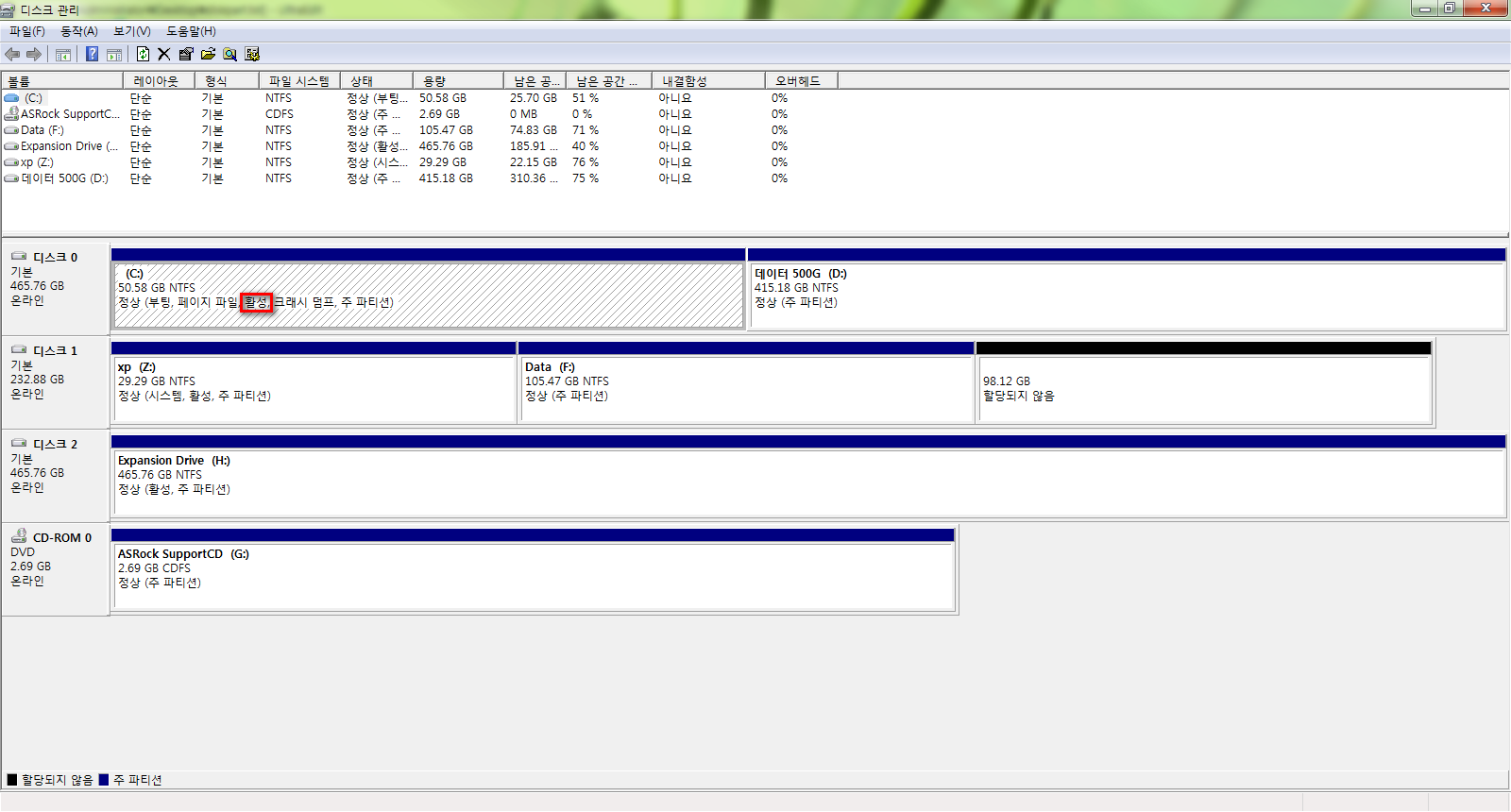Click the drive icon beside 데이터 500G (D:) row
The image size is (1511, 812).
click(11, 178)
